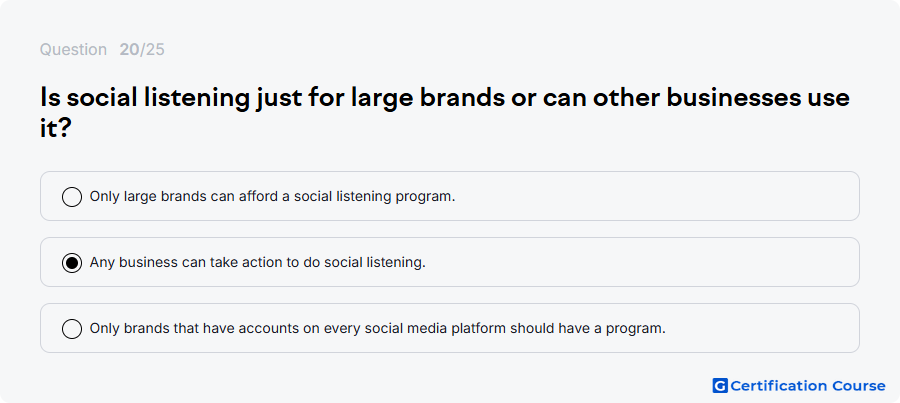Click the answer text 'Any business can take action to do social listening.'
Image resolution: width=900 pixels, height=403 pixels.
258,262
